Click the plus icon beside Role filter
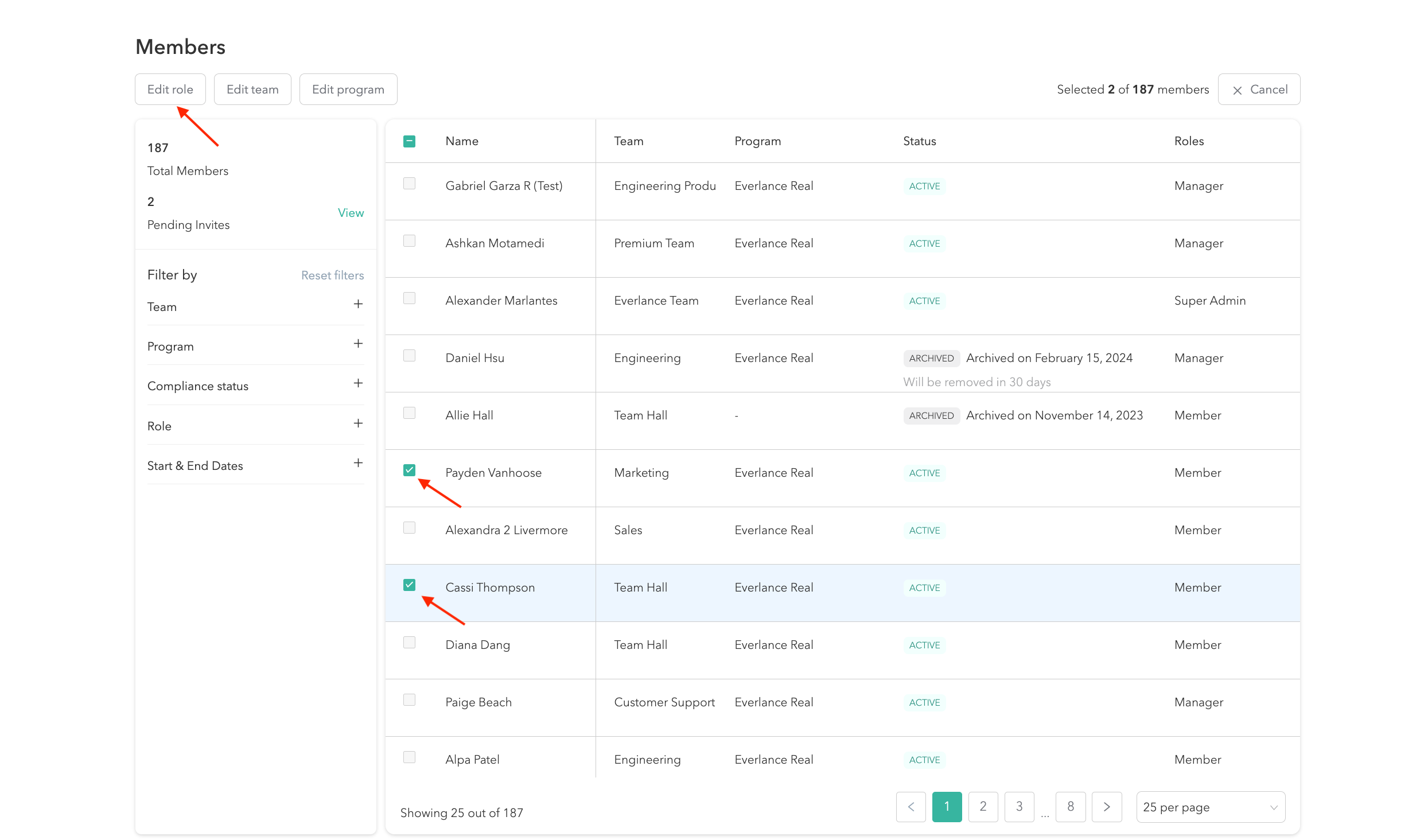Image resolution: width=1424 pixels, height=840 pixels. tap(358, 423)
